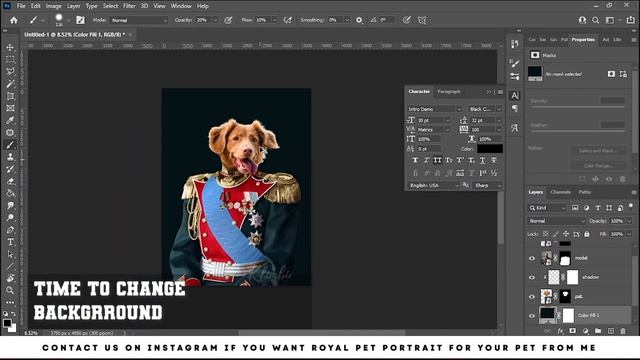Hide the shadow layer
Image resolution: width=640 pixels, height=360 pixels.
tap(532, 277)
